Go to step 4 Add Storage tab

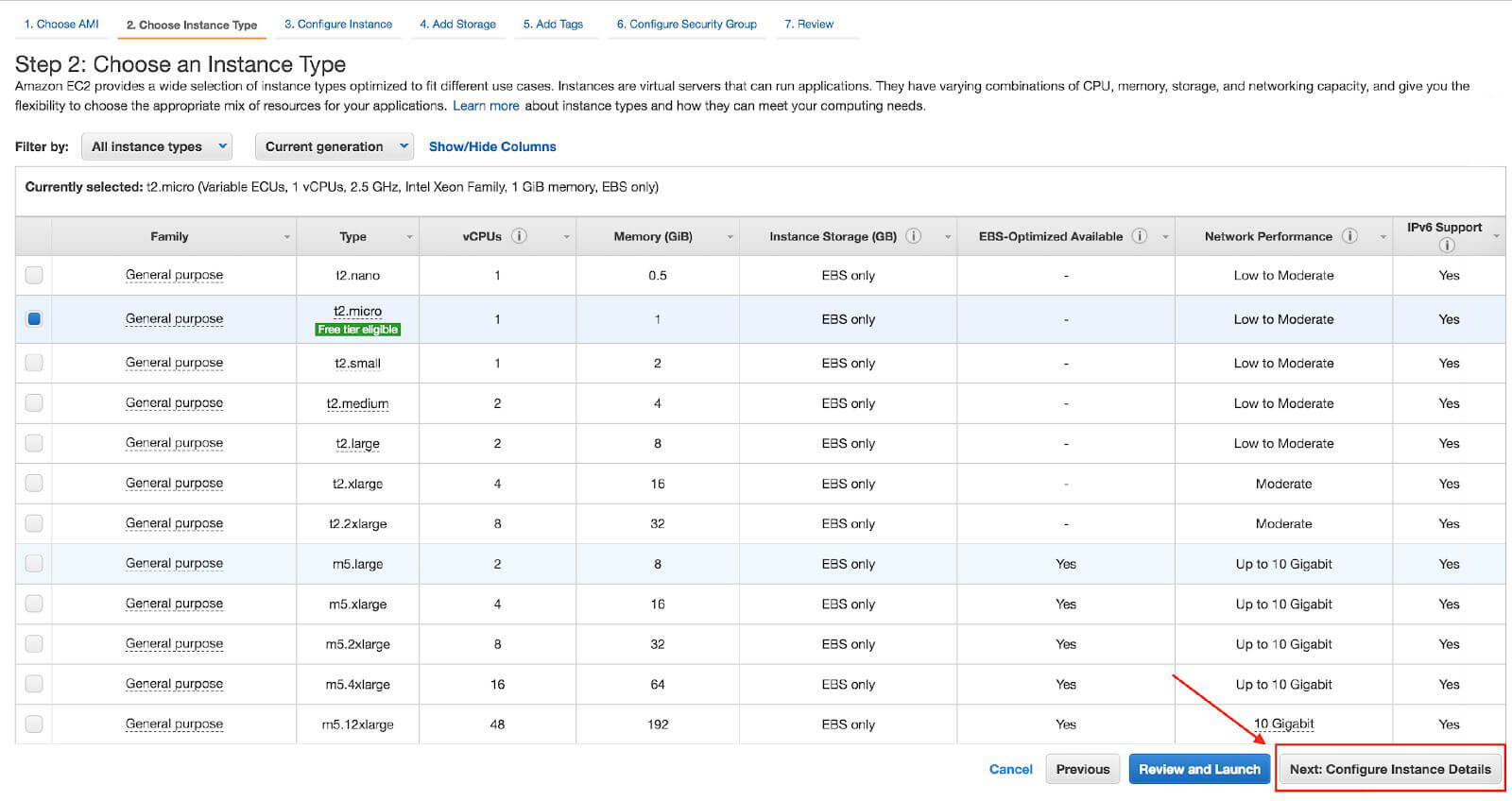tap(457, 24)
